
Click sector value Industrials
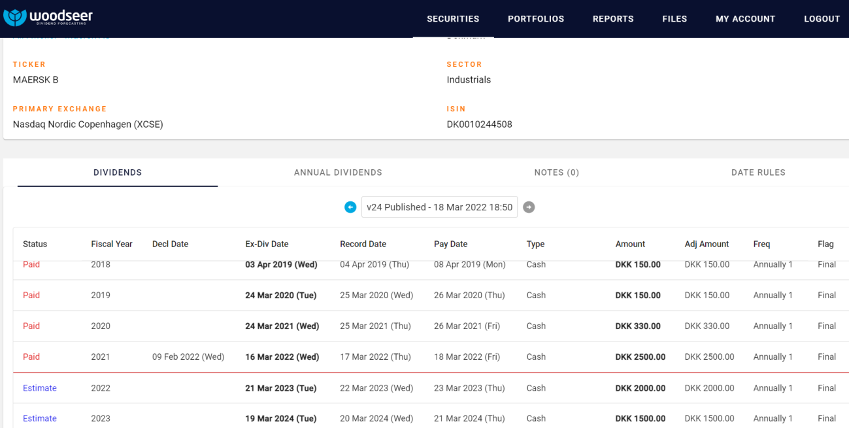pyautogui.click(x=469, y=80)
